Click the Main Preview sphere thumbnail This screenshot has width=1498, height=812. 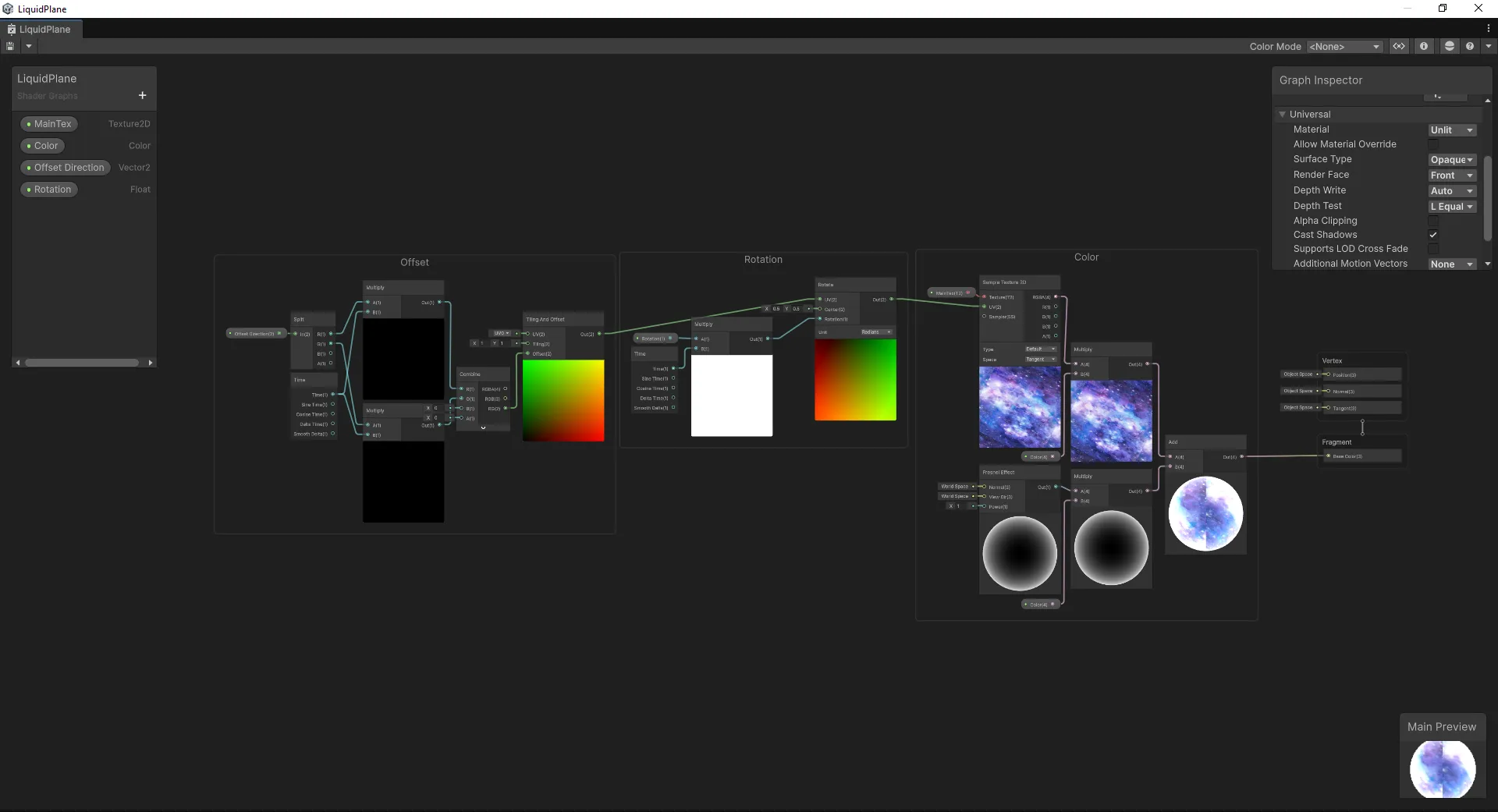point(1442,769)
